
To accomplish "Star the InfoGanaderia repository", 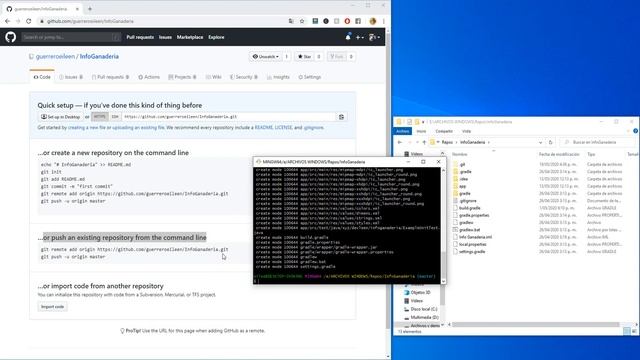I will (x=304, y=57).
